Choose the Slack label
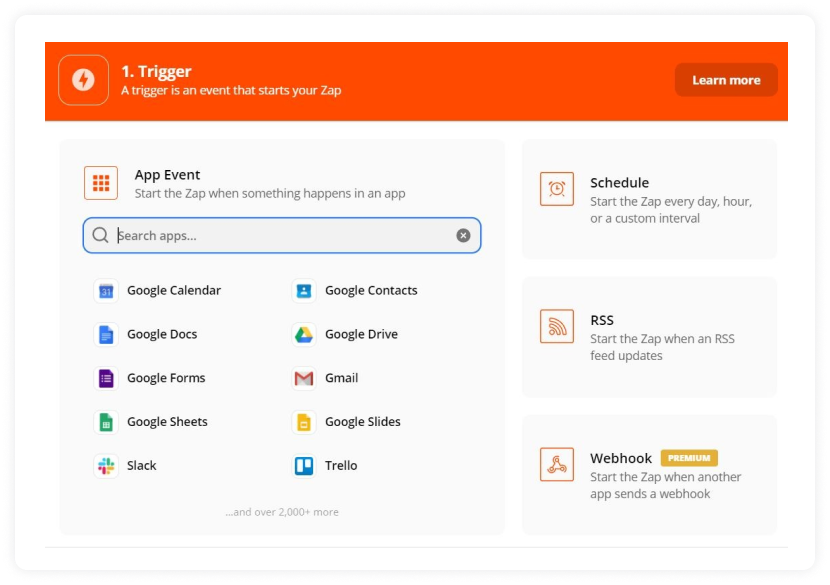830x585 pixels. [x=141, y=465]
